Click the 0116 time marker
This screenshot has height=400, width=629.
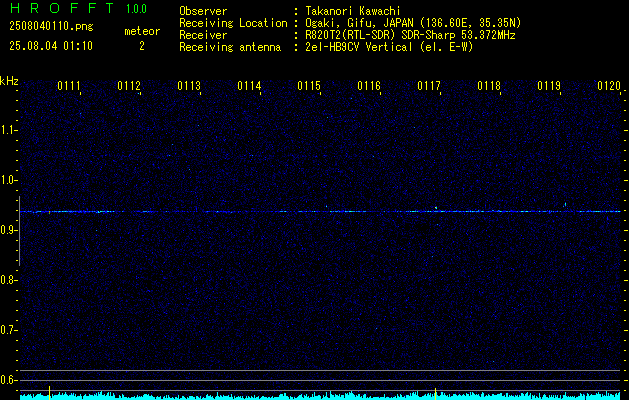[369, 86]
